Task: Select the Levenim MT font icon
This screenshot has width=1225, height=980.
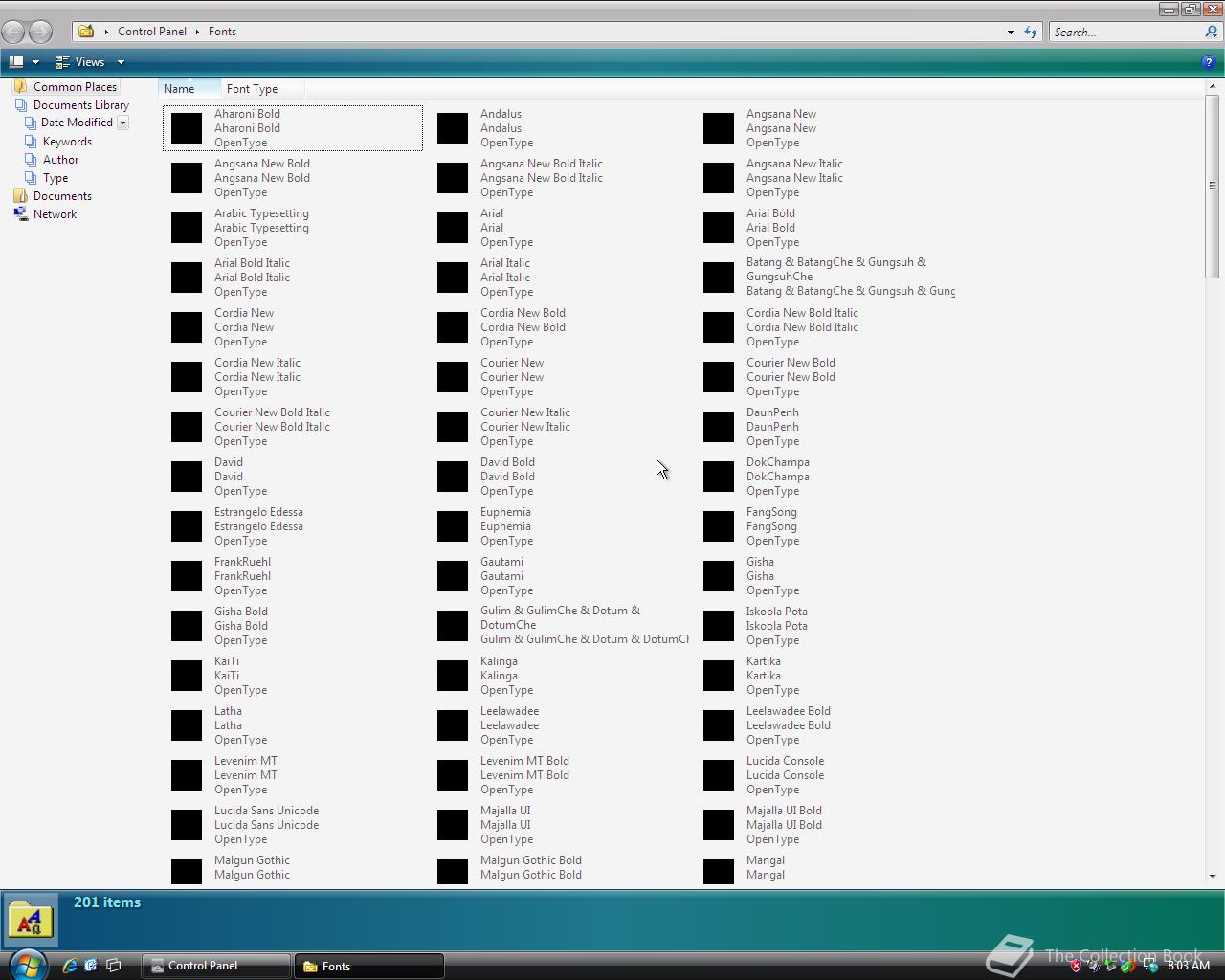Action: coord(187,775)
